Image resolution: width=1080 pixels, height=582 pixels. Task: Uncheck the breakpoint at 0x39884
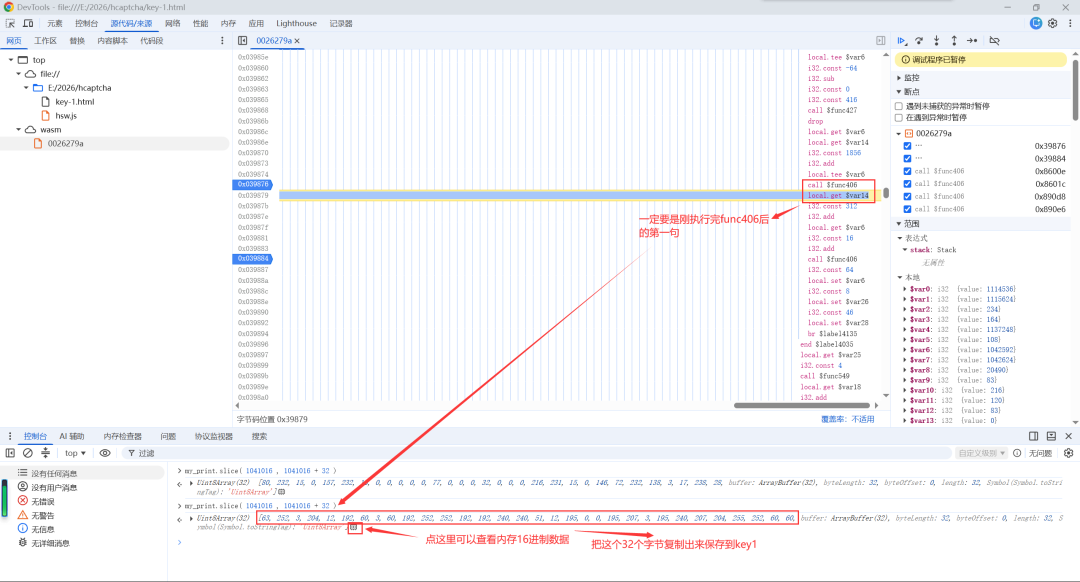pos(907,158)
